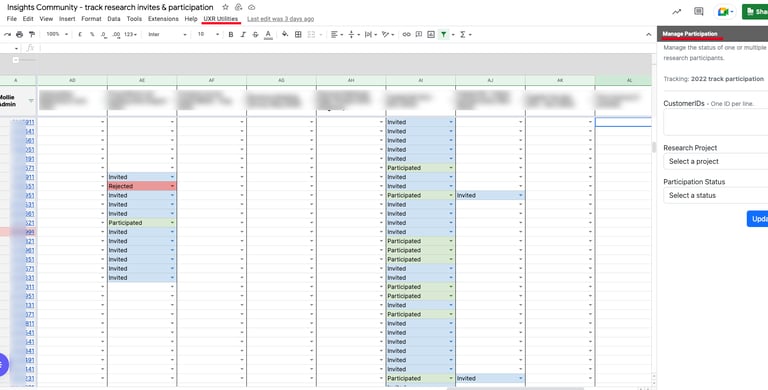768x390 pixels.
Task: Click Increase decimal places icon
Action: point(116,34)
